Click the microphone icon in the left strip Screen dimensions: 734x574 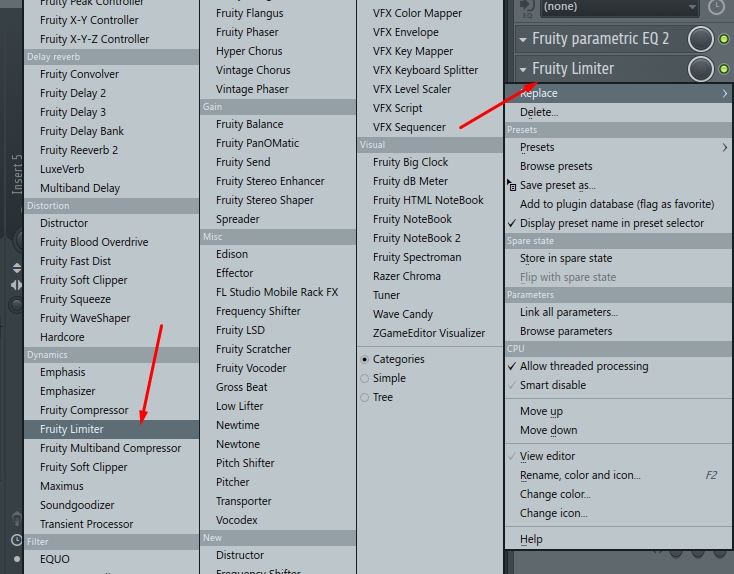coord(17,519)
